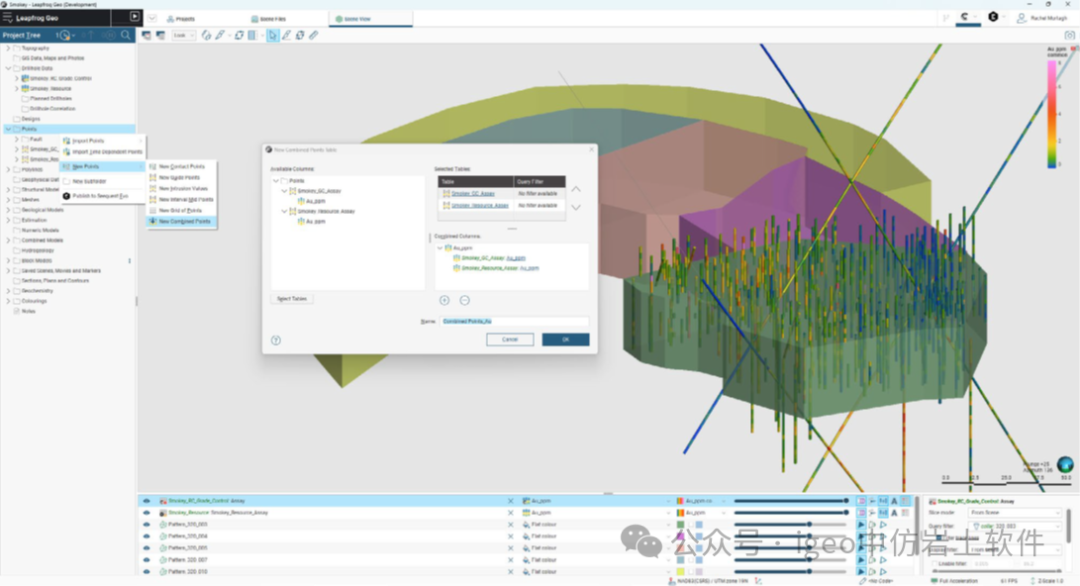This screenshot has width=1080, height=586.
Task: Click the Select Tables button
Action: click(292, 299)
